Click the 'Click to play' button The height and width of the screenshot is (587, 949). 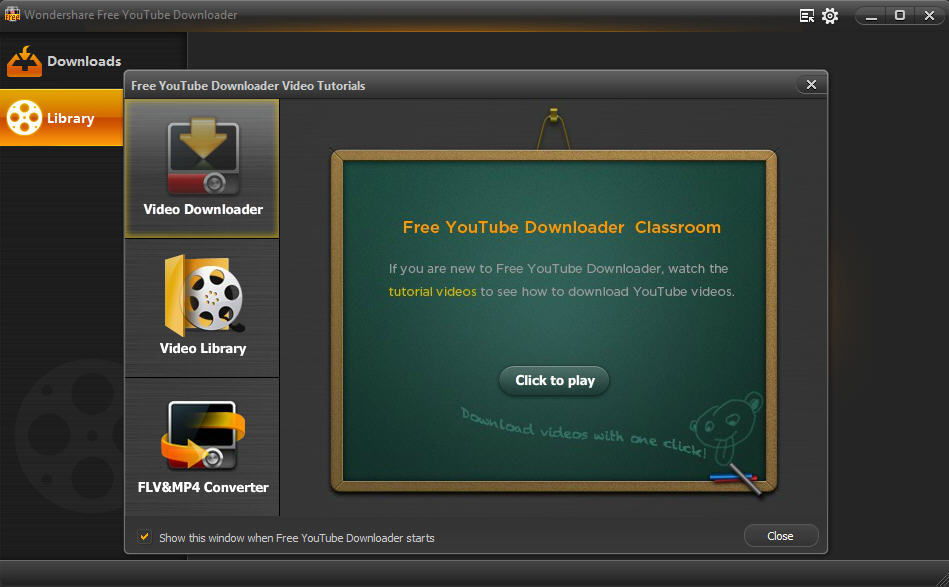554,381
